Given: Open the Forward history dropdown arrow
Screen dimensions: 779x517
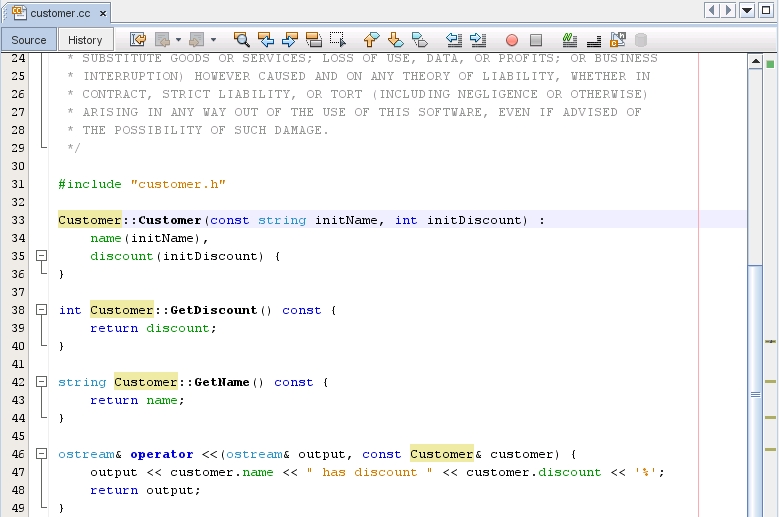Looking at the screenshot, I should tap(213, 40).
